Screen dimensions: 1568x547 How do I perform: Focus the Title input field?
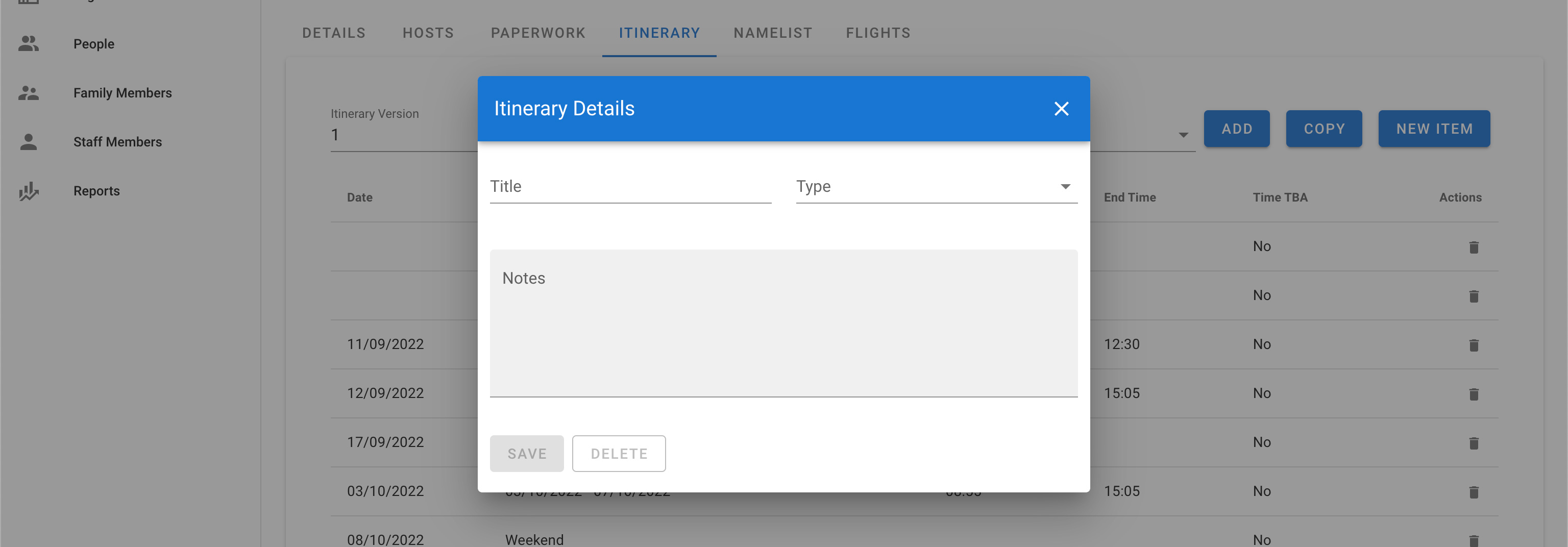pos(630,187)
